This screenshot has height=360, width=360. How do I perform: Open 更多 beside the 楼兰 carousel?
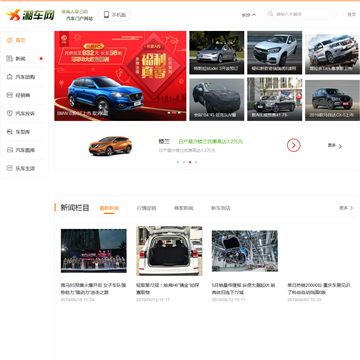335,146
